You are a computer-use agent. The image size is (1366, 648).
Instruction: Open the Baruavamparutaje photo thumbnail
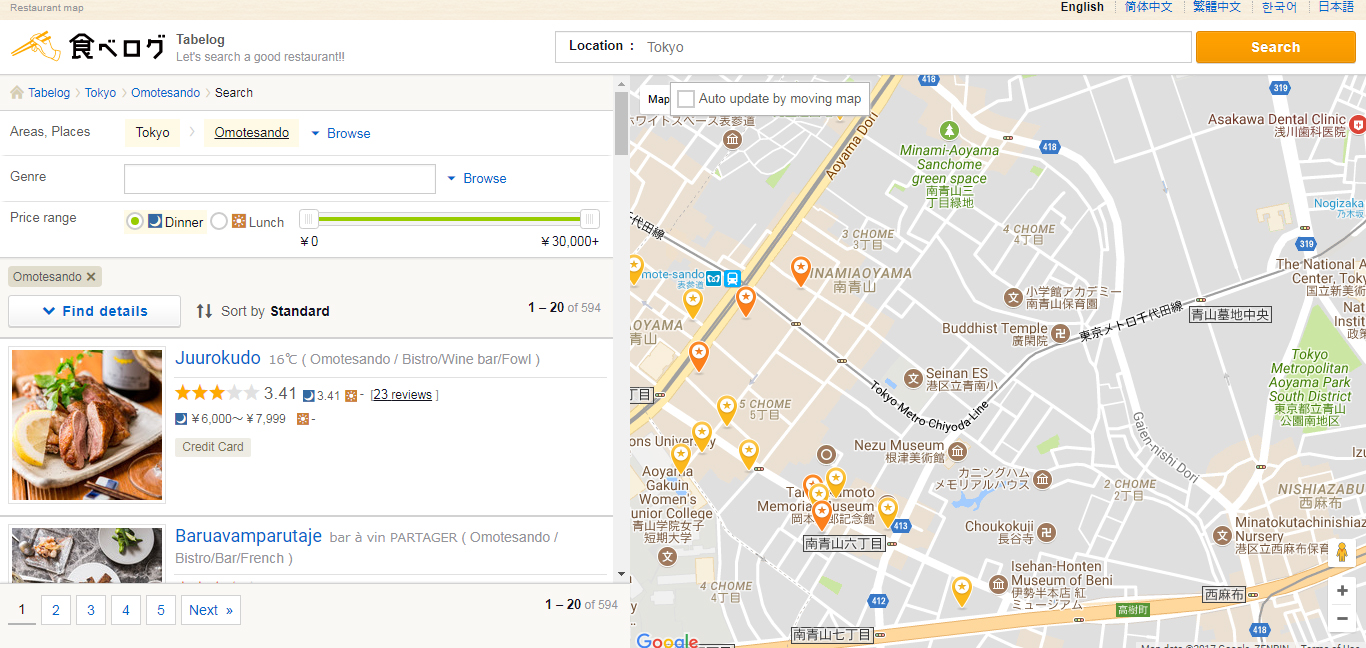[87, 555]
